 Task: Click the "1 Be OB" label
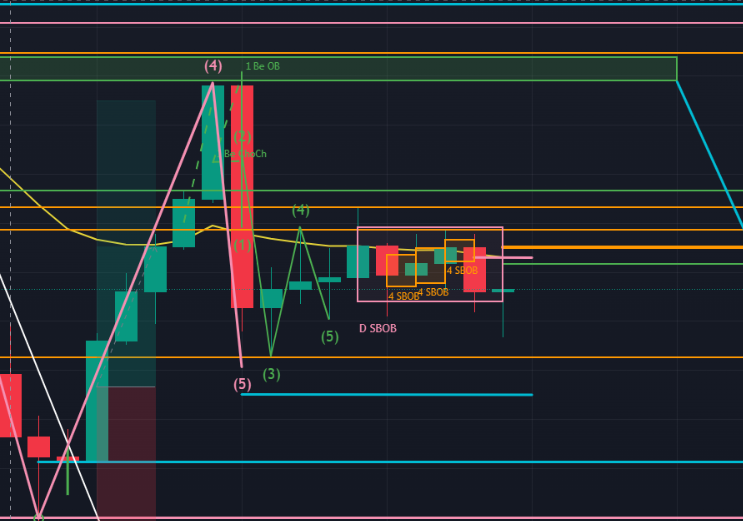coord(262,66)
